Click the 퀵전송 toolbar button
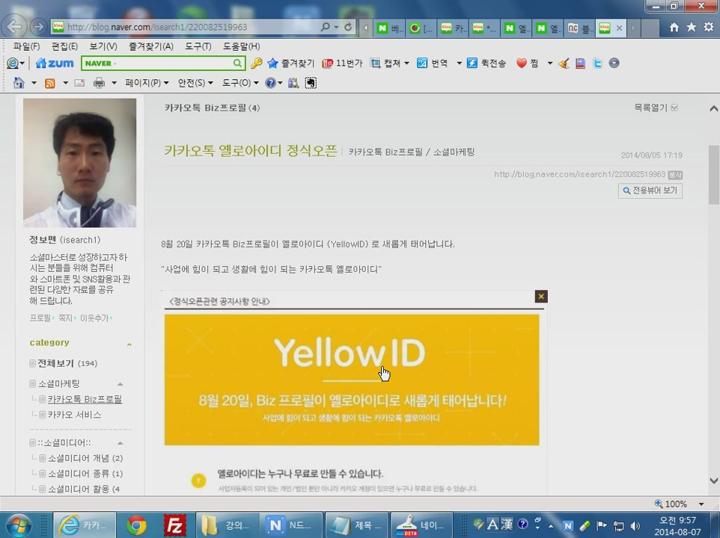This screenshot has height=538, width=720. pyautogui.click(x=486, y=63)
